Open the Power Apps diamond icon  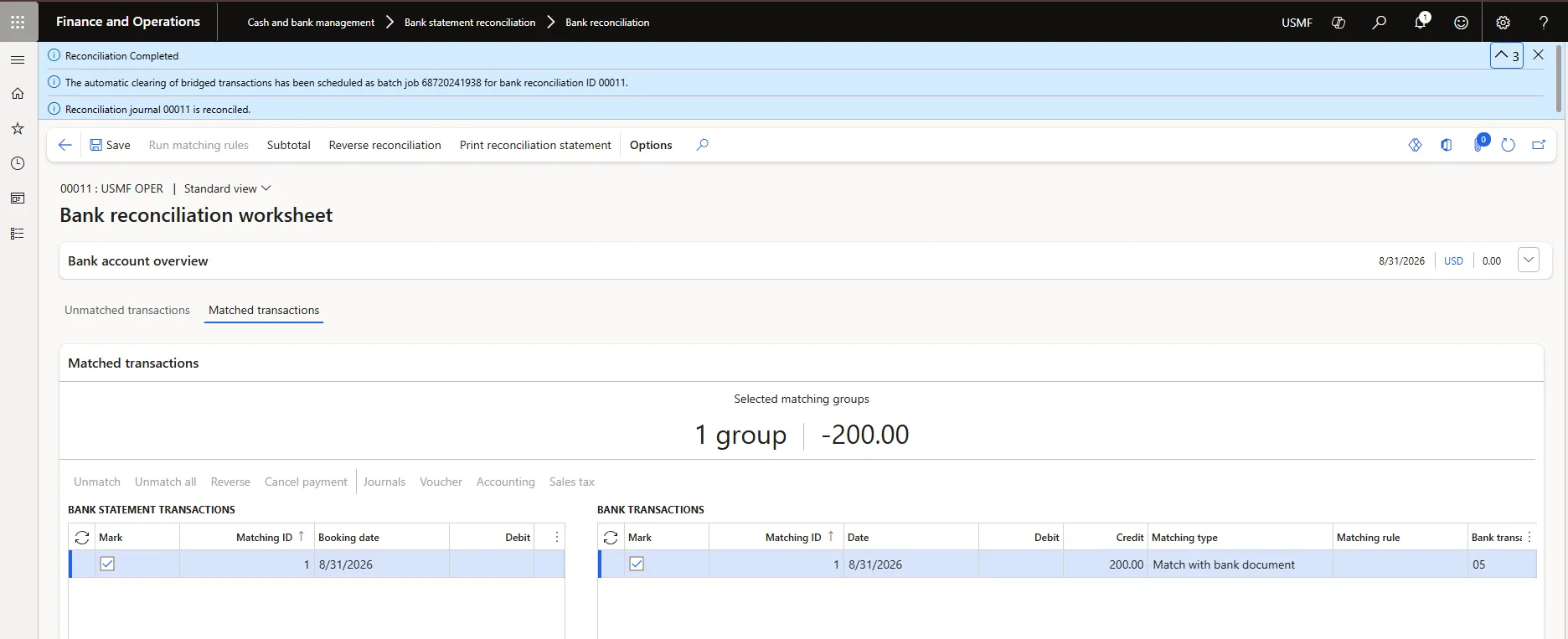[1416, 145]
